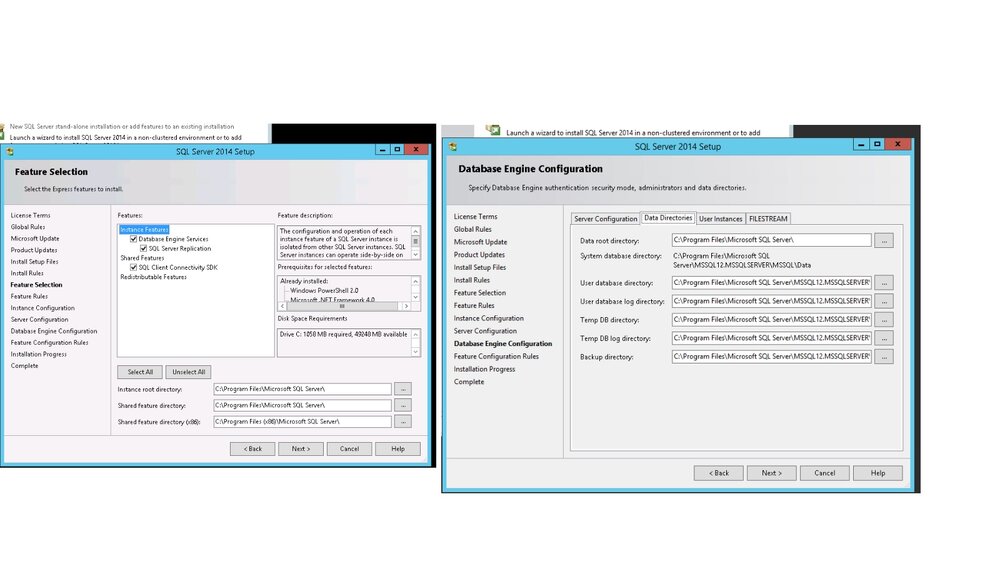Click Back in Feature Selection window

click(253, 449)
